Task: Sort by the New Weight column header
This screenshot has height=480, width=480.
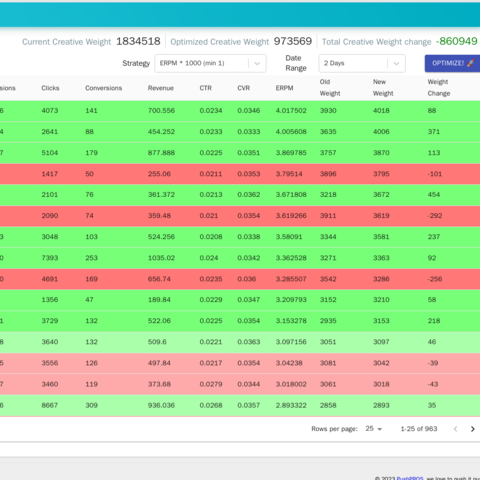Action: click(383, 88)
